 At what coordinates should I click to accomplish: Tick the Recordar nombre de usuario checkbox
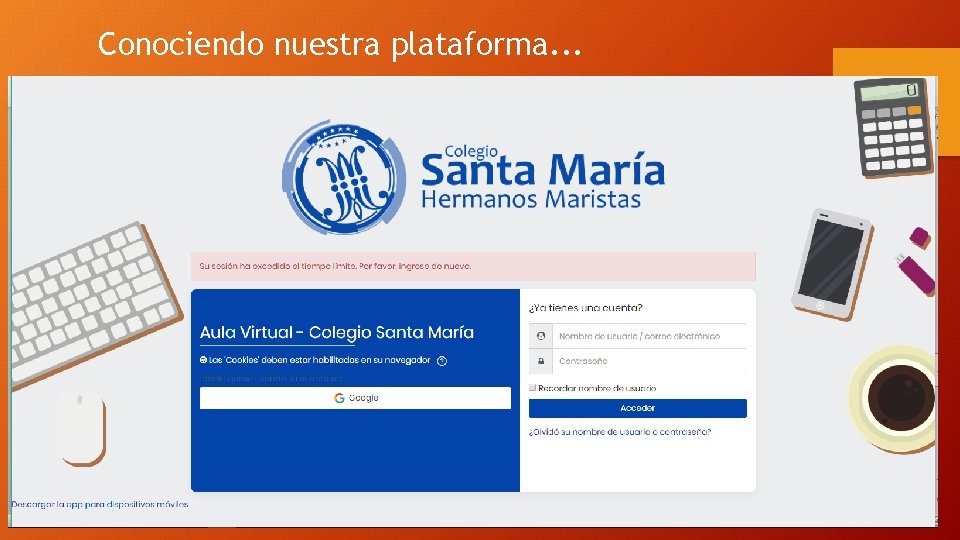tap(533, 388)
